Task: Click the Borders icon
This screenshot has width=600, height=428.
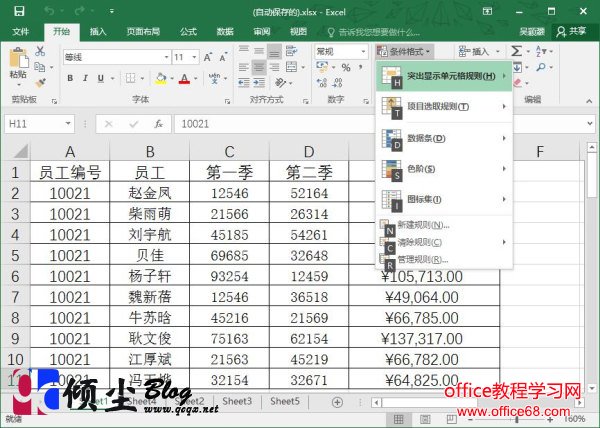Action: click(130, 78)
